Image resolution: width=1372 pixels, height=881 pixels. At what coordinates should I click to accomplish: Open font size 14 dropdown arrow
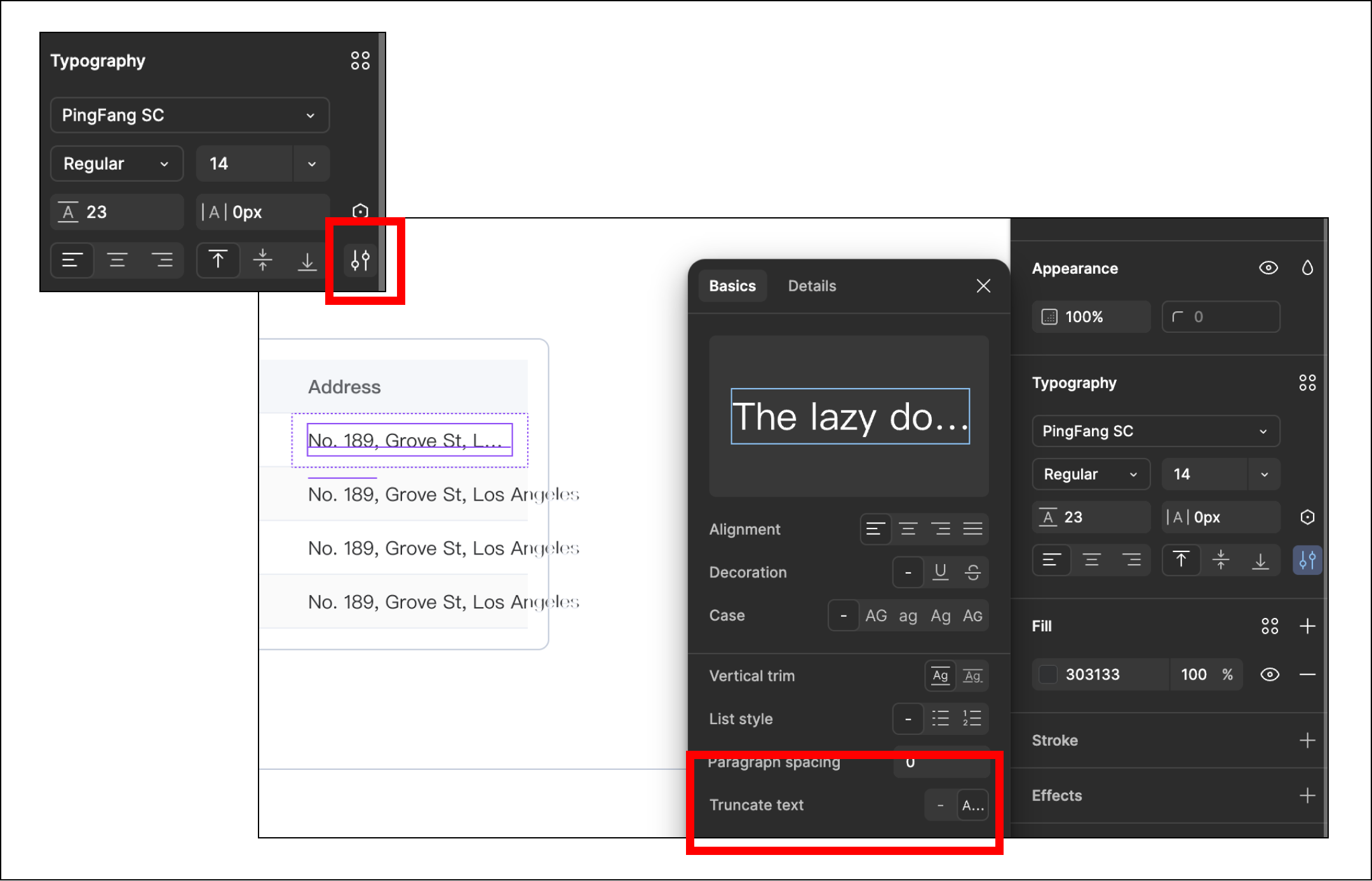click(x=1264, y=474)
